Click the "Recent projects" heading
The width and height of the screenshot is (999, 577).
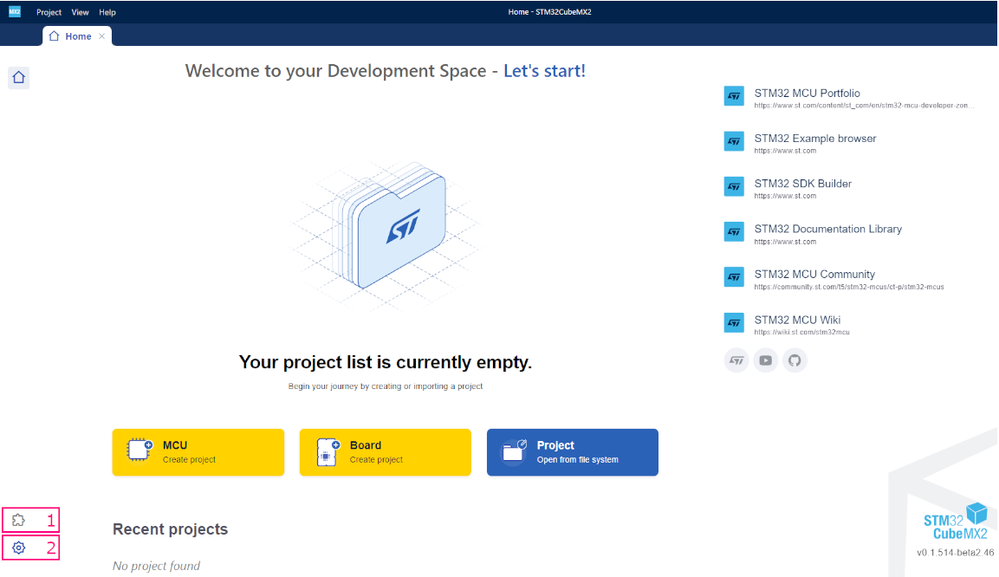pyautogui.click(x=170, y=529)
